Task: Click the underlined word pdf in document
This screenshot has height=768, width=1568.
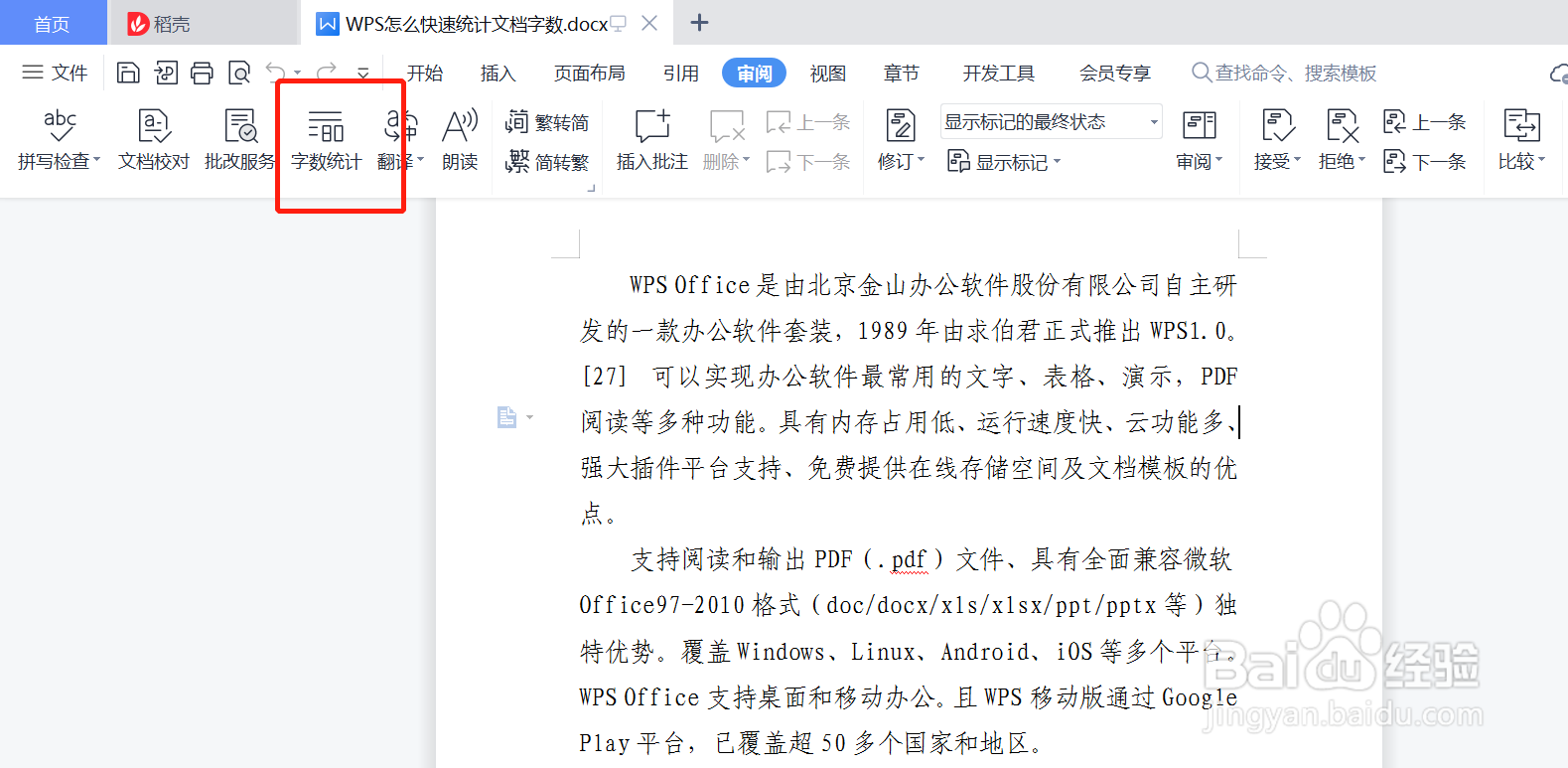Action: point(909,559)
